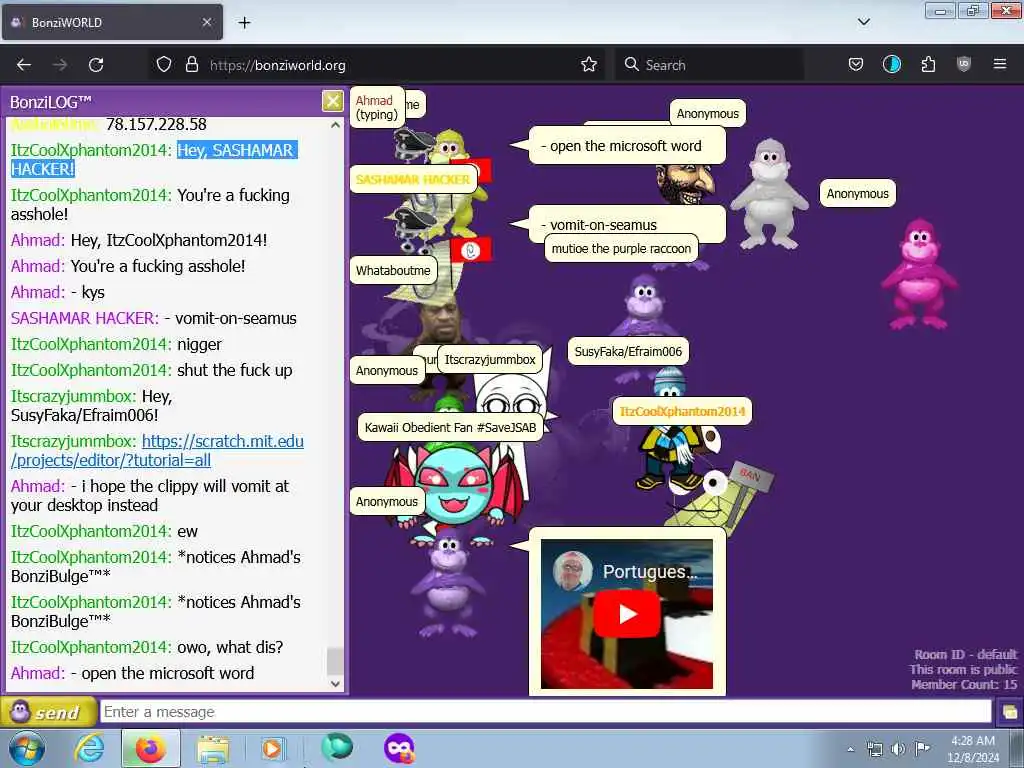Open the Firefox hamburger menu
1024x768 pixels.
[999, 65]
